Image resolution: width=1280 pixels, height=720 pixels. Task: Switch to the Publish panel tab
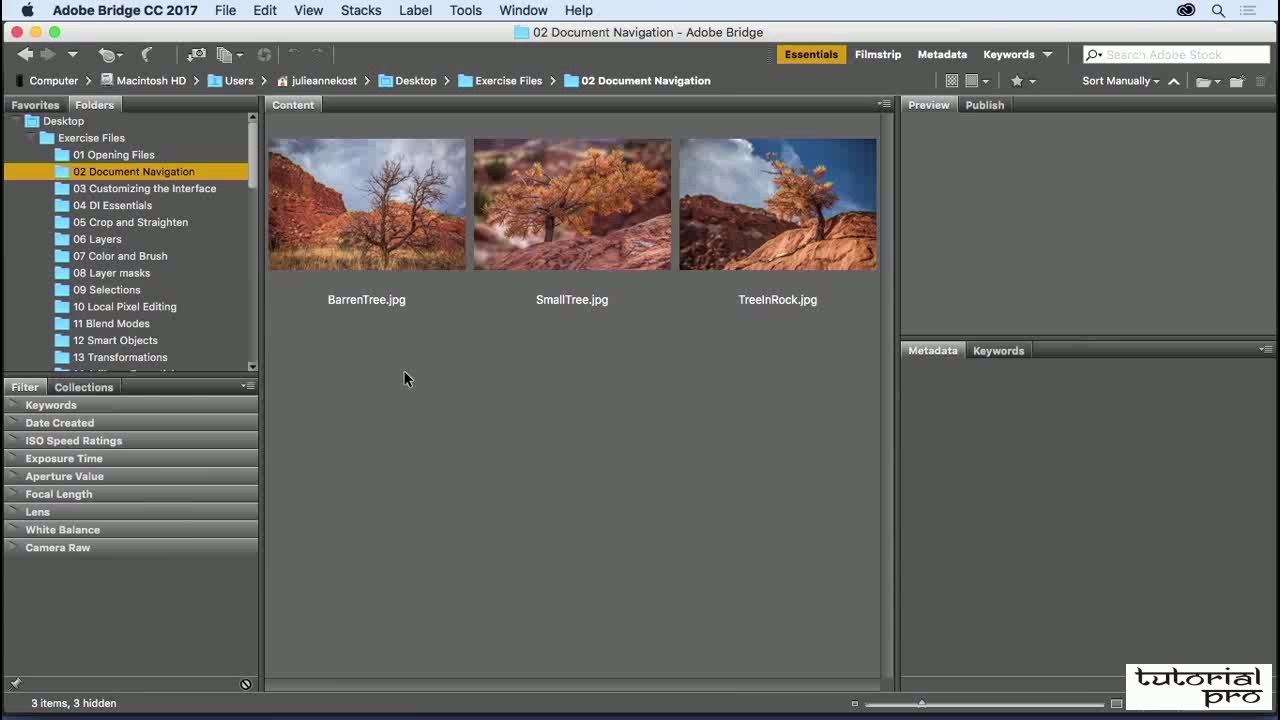click(985, 105)
